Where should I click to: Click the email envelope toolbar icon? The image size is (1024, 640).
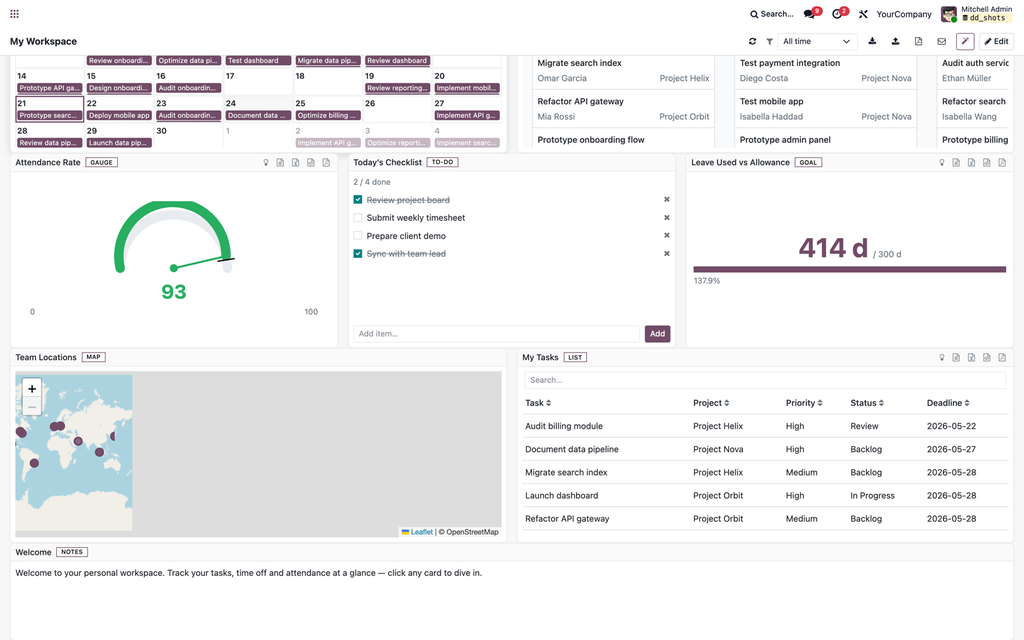click(x=942, y=41)
